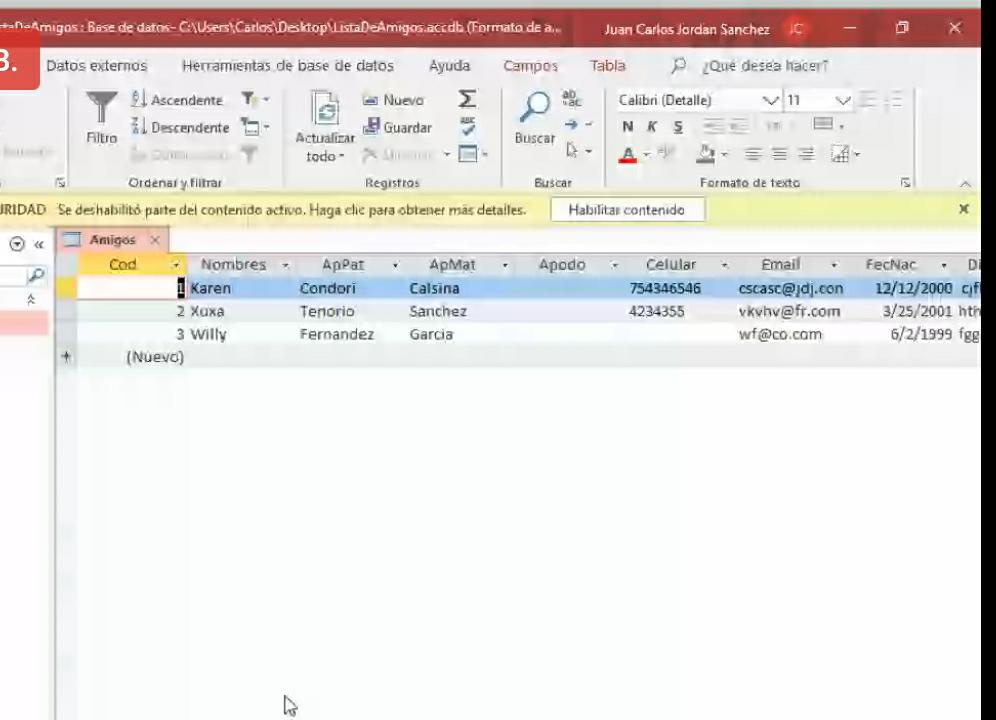Switch to Datos externos tab

point(97,66)
